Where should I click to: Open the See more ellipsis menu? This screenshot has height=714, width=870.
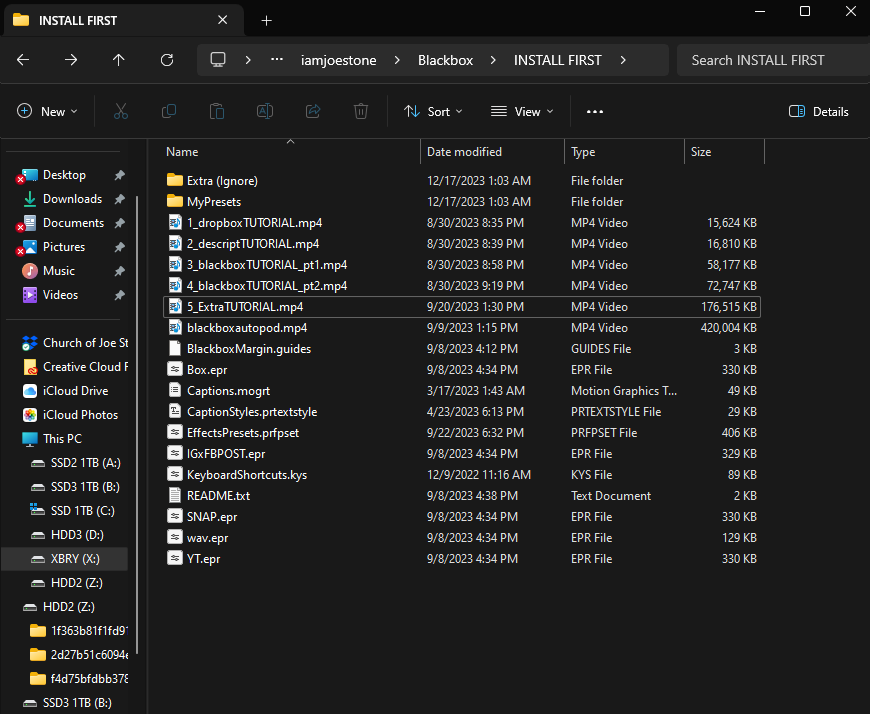(x=595, y=111)
